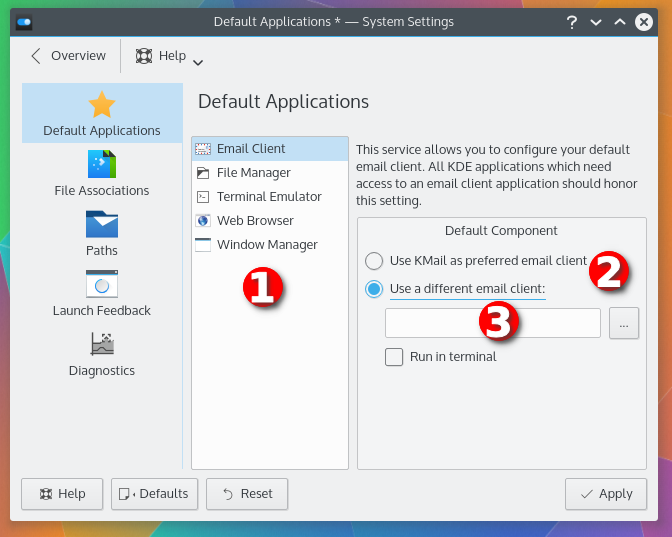Viewport: 672px width, 537px height.
Task: Open the Launch Feedback module
Action: pyautogui.click(x=102, y=292)
